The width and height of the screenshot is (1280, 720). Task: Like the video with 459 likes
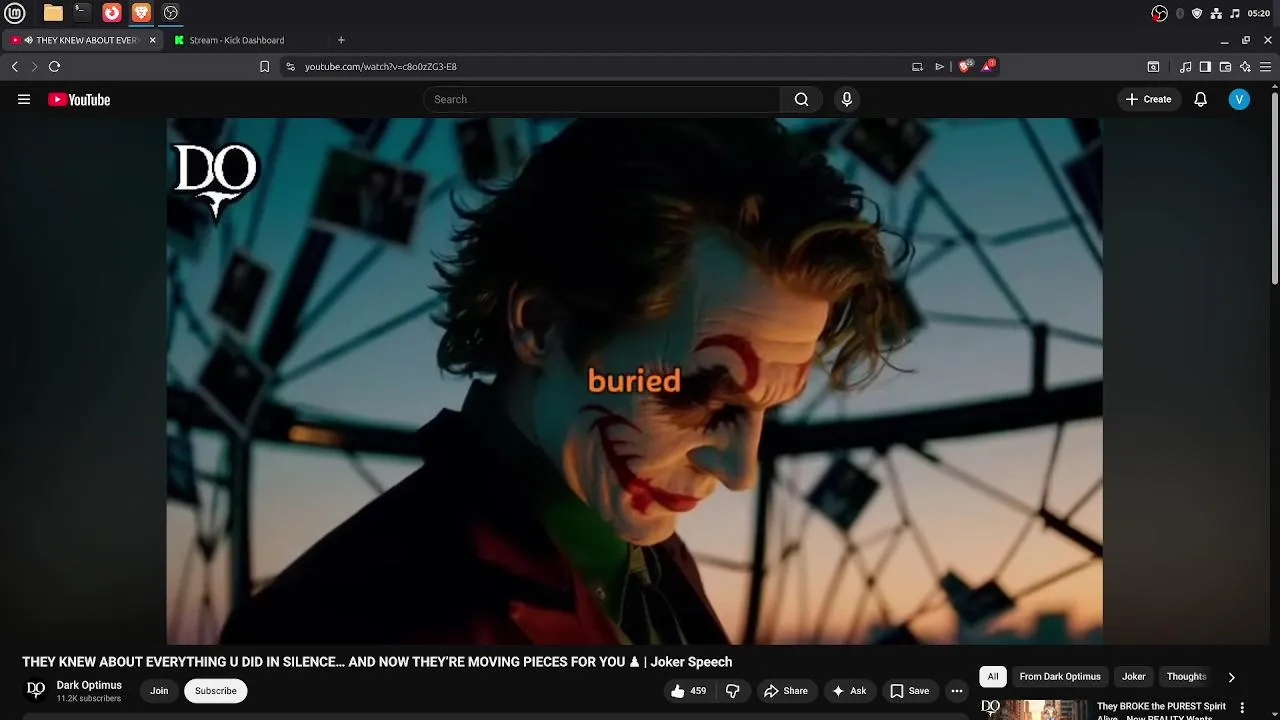pos(689,691)
